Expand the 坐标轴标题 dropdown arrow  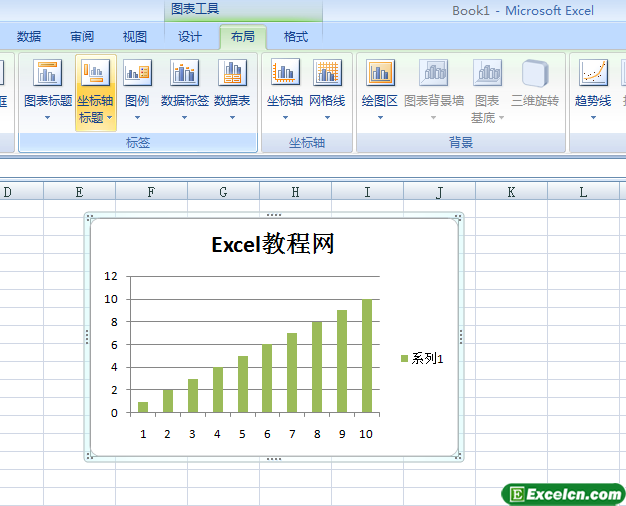coord(109,117)
